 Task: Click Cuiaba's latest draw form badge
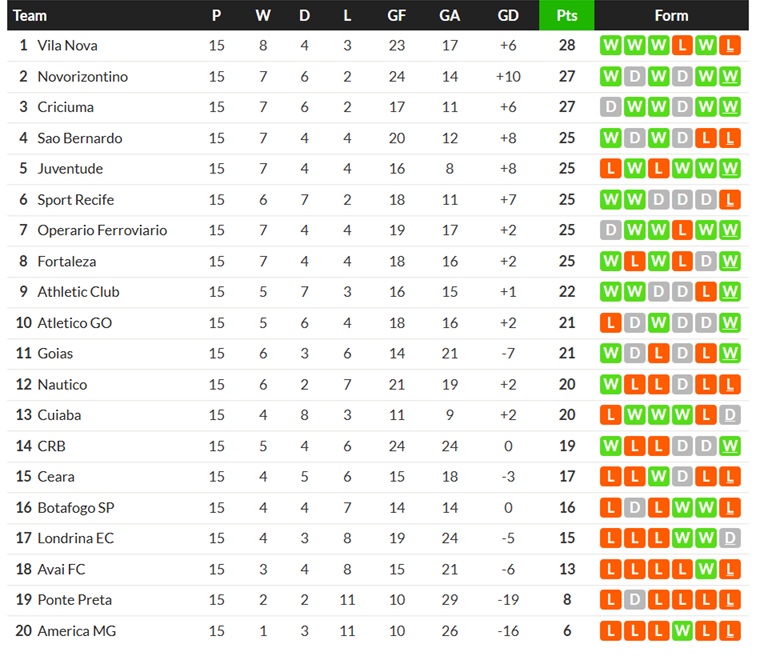click(x=729, y=415)
